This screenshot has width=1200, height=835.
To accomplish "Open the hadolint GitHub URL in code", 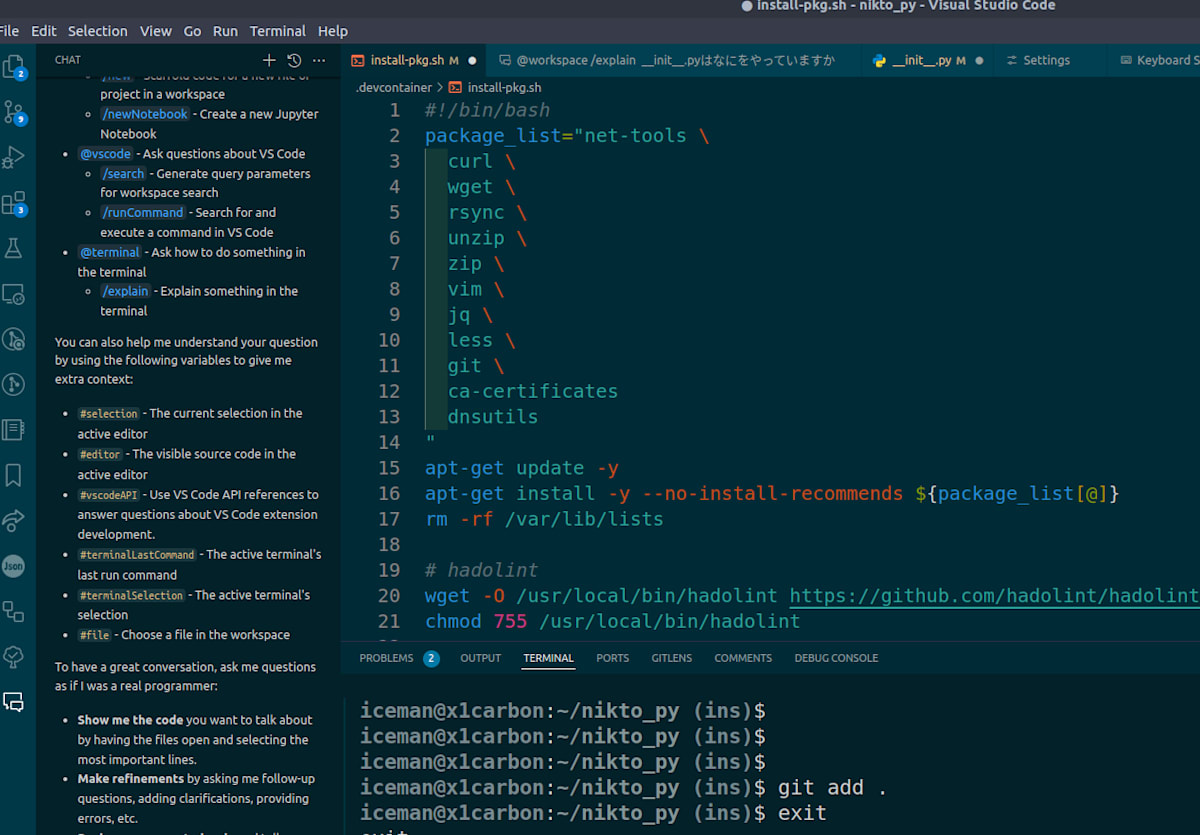I will point(995,596).
